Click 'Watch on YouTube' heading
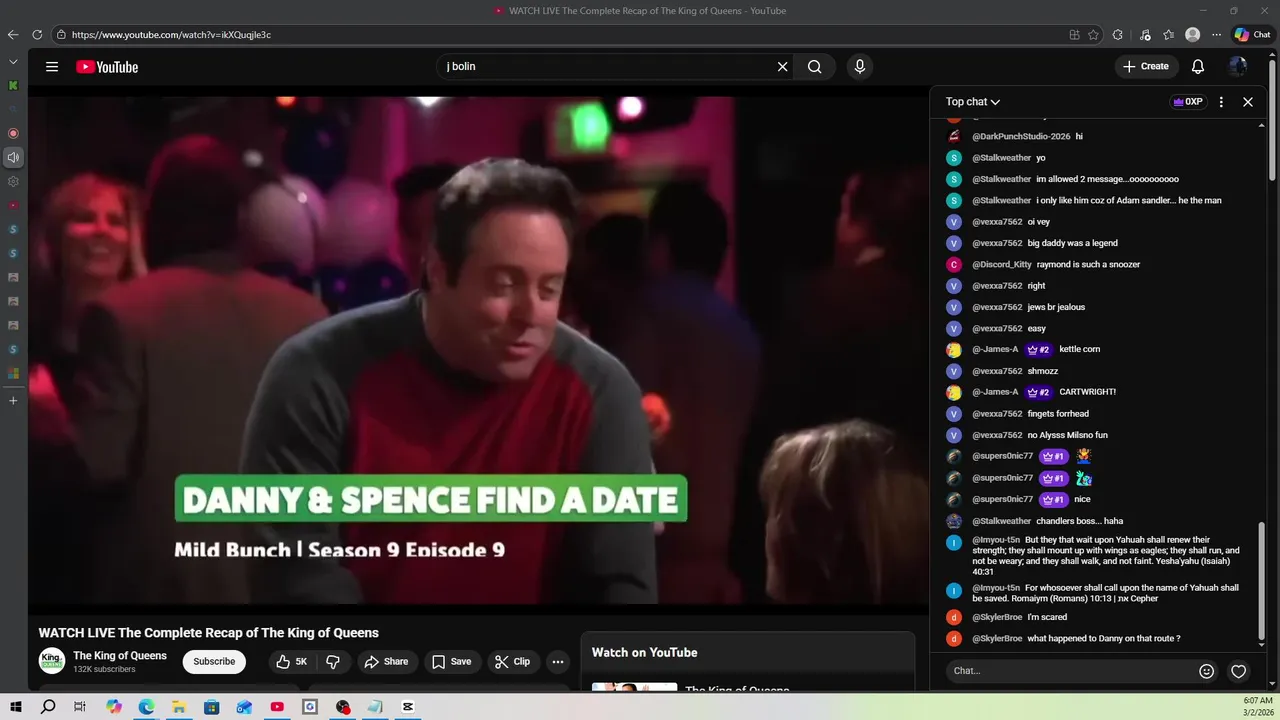Viewport: 1280px width, 720px height. [x=645, y=653]
